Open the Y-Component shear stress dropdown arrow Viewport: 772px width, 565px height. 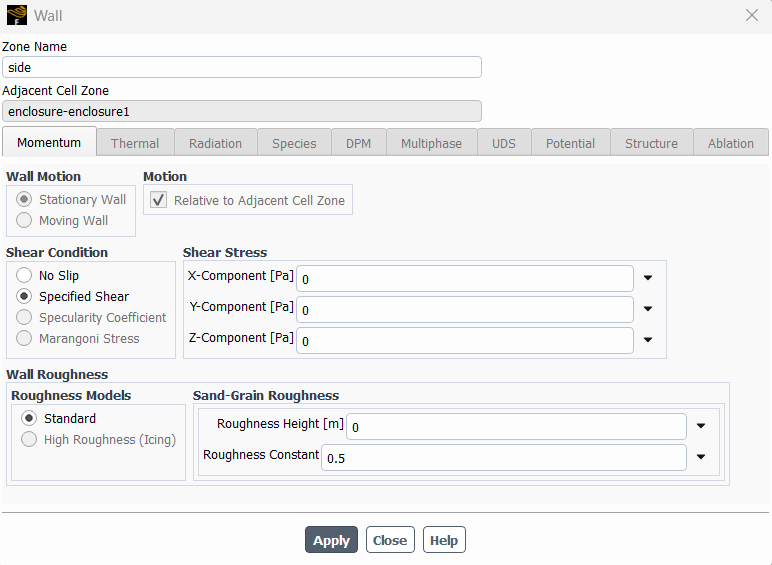click(x=648, y=310)
